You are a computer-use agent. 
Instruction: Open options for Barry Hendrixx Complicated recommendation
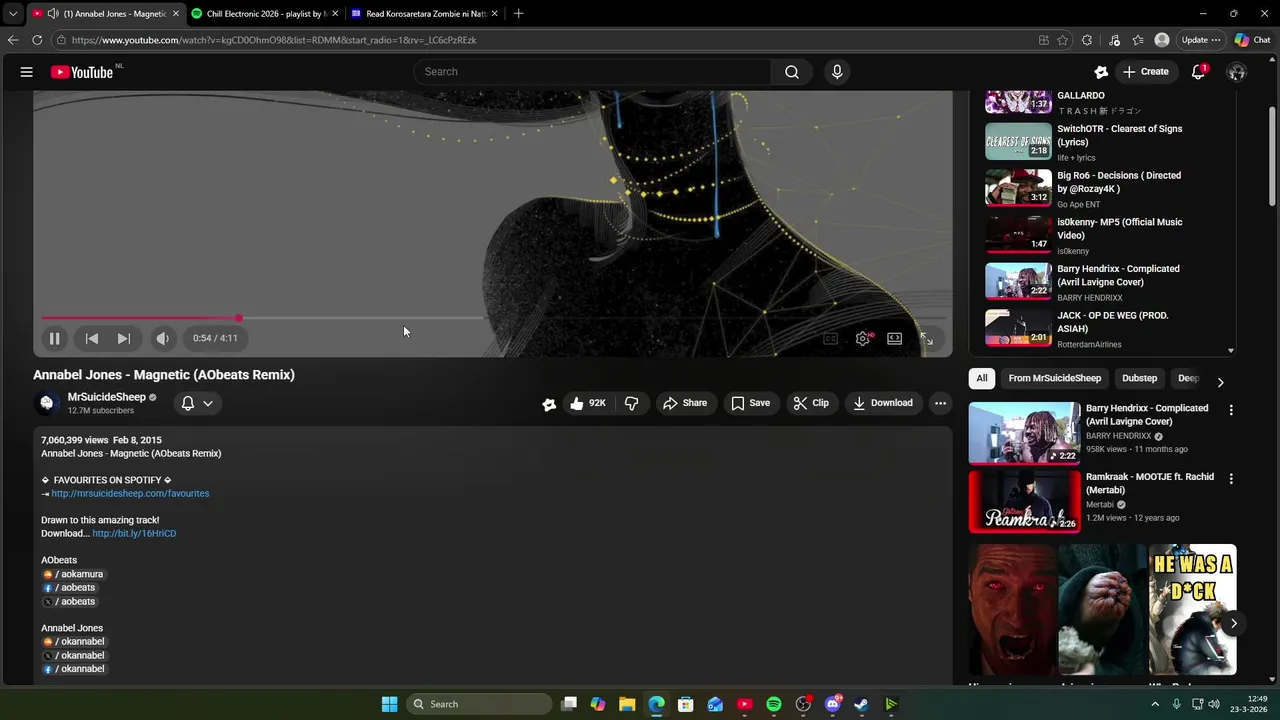[1231, 410]
